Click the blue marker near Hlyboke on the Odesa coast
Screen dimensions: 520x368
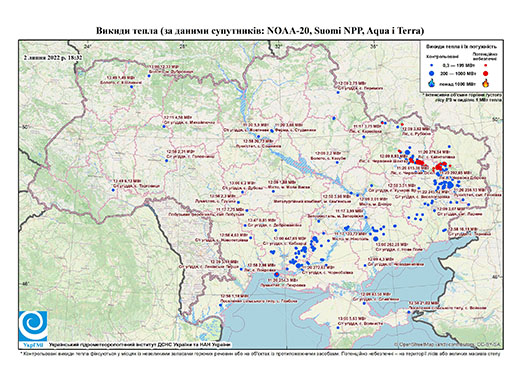click(221, 305)
